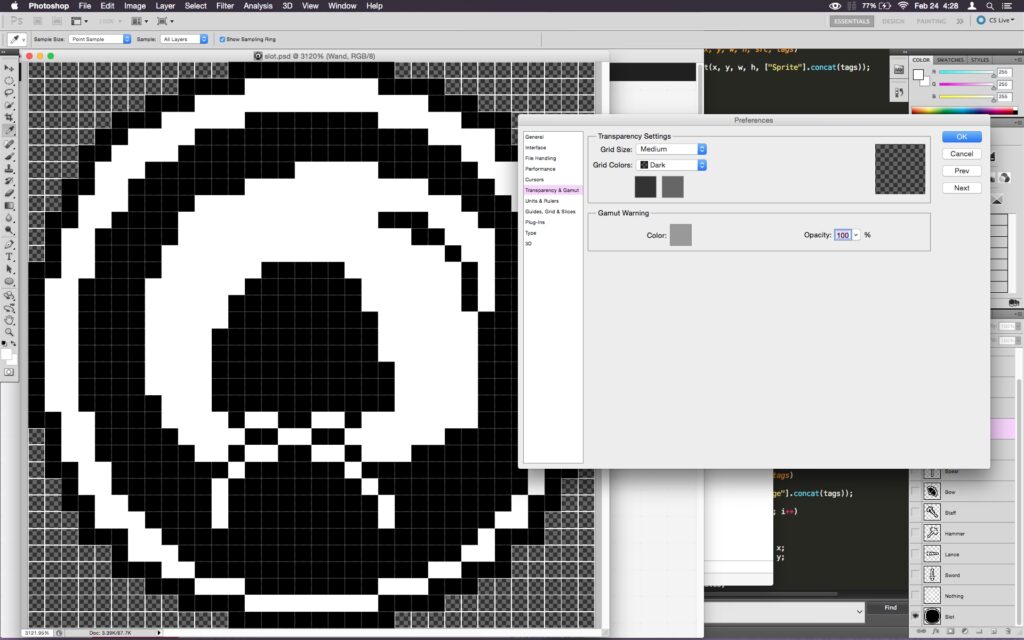Switch to the Swatches tab
Viewport: 1024px width, 640px height.
[x=950, y=60]
